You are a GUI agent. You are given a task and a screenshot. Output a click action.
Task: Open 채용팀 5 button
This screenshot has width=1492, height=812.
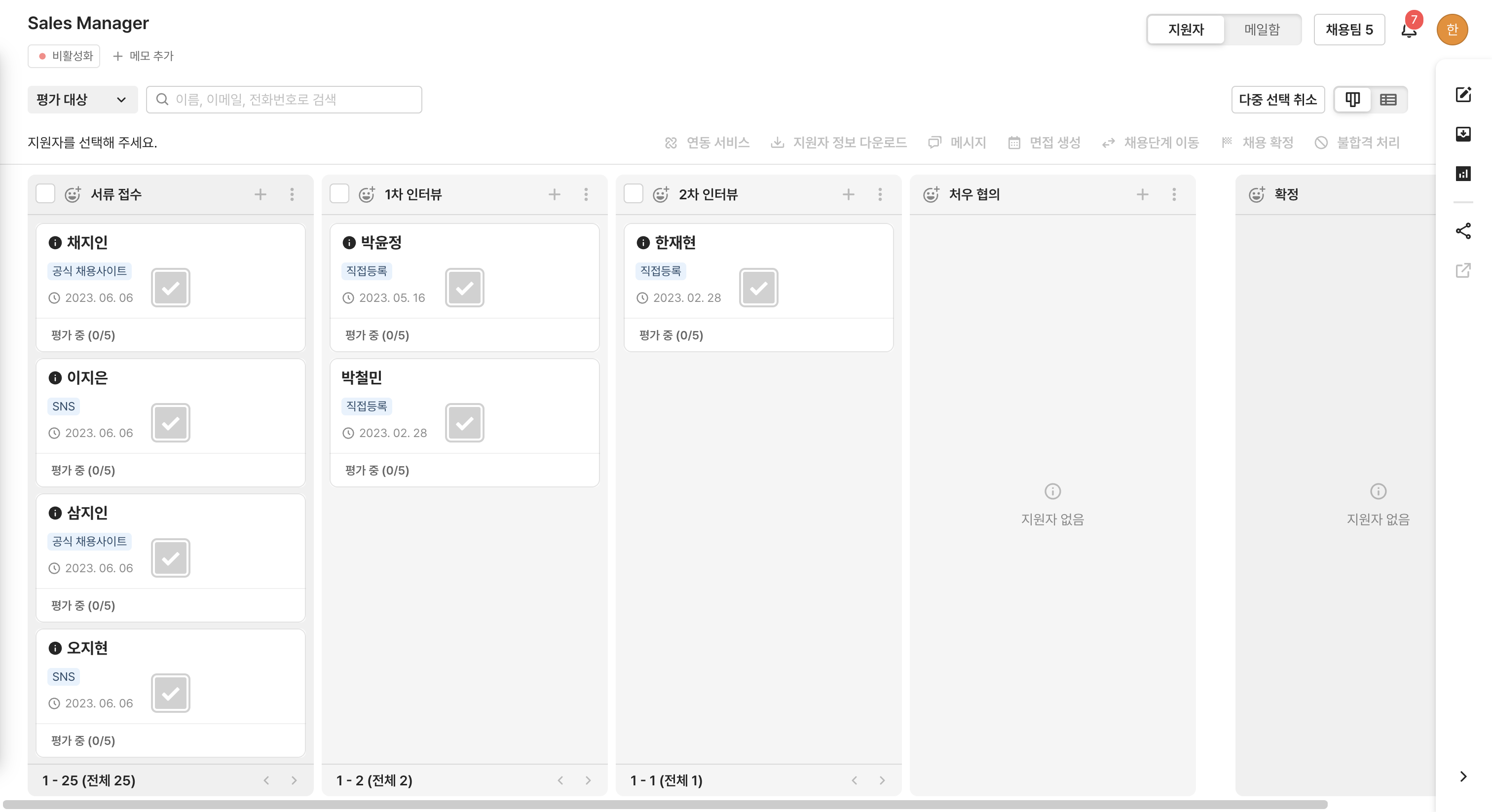(1349, 30)
